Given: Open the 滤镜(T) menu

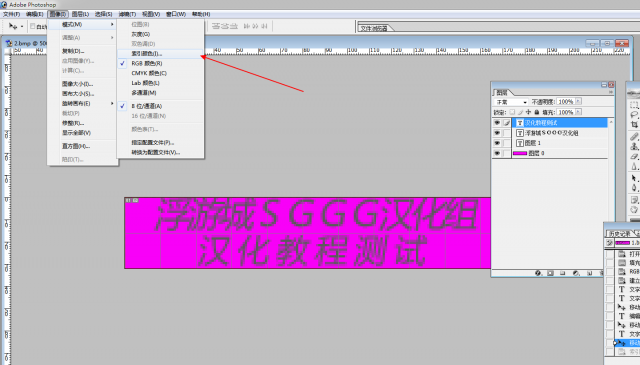Looking at the screenshot, I should click(127, 14).
